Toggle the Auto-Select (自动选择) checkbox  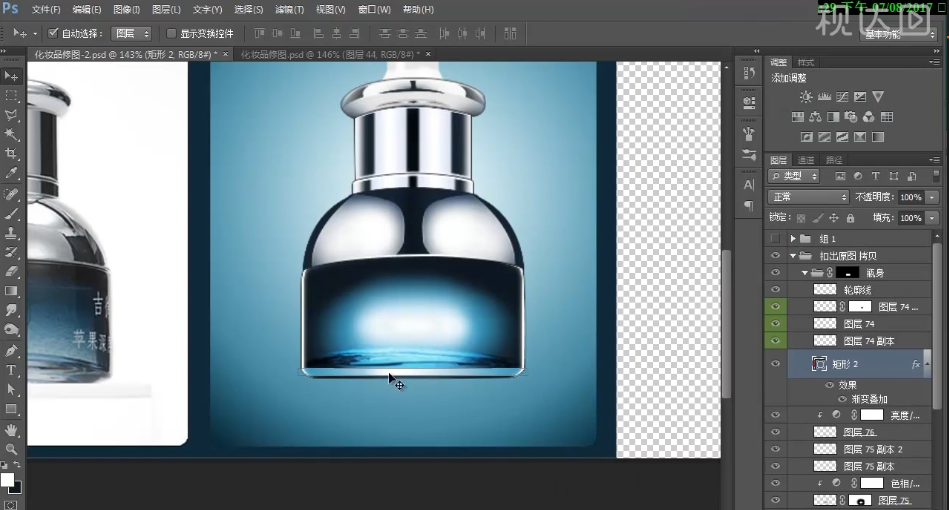point(53,33)
